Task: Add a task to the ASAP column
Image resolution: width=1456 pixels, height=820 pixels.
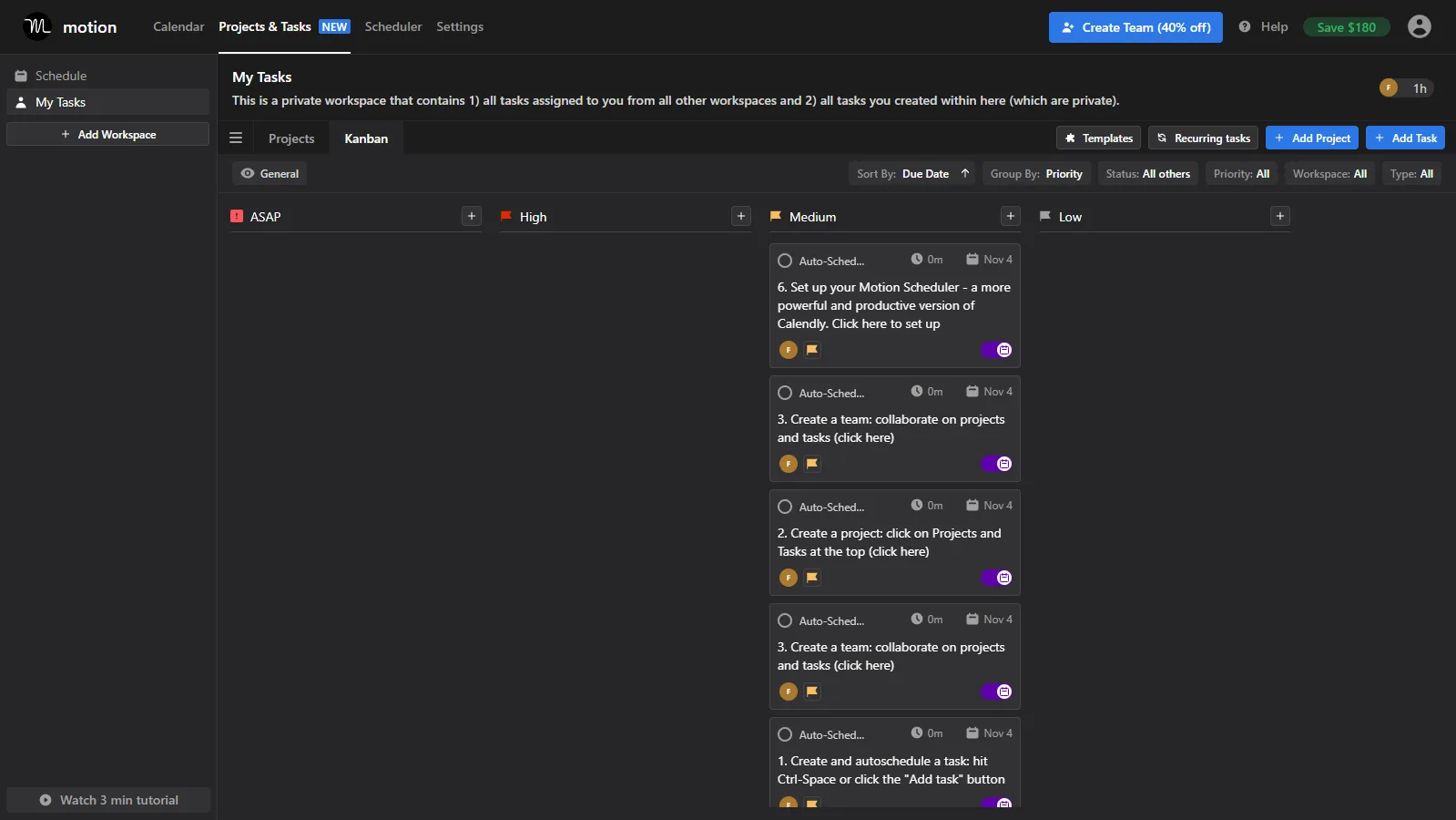Action: click(472, 216)
